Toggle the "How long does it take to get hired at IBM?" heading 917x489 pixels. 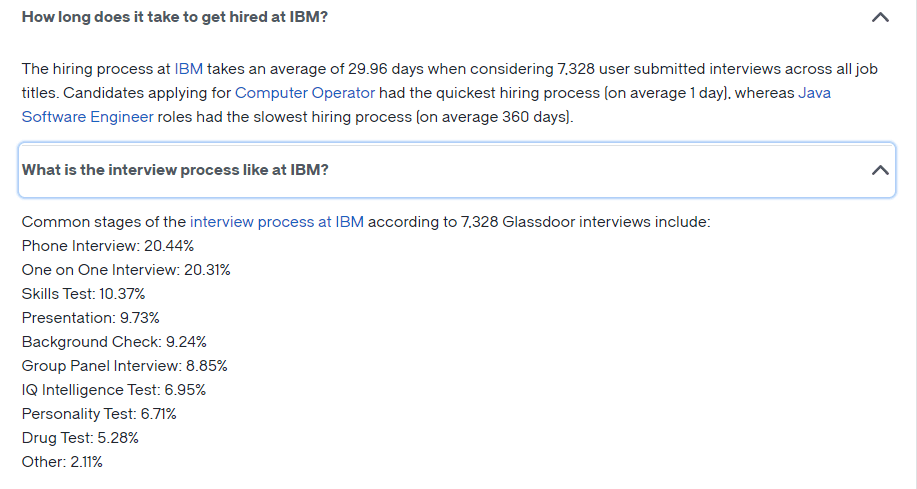pos(175,17)
